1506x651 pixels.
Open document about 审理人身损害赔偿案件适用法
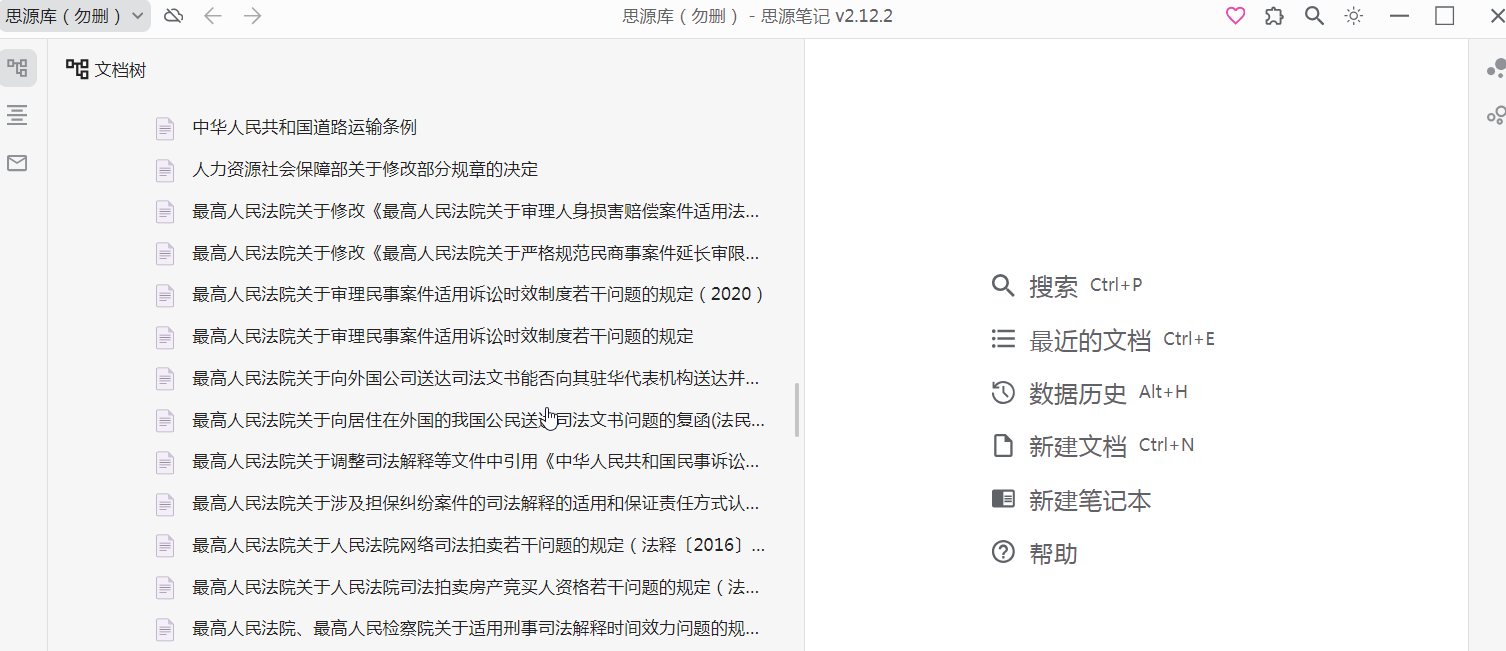coord(476,211)
